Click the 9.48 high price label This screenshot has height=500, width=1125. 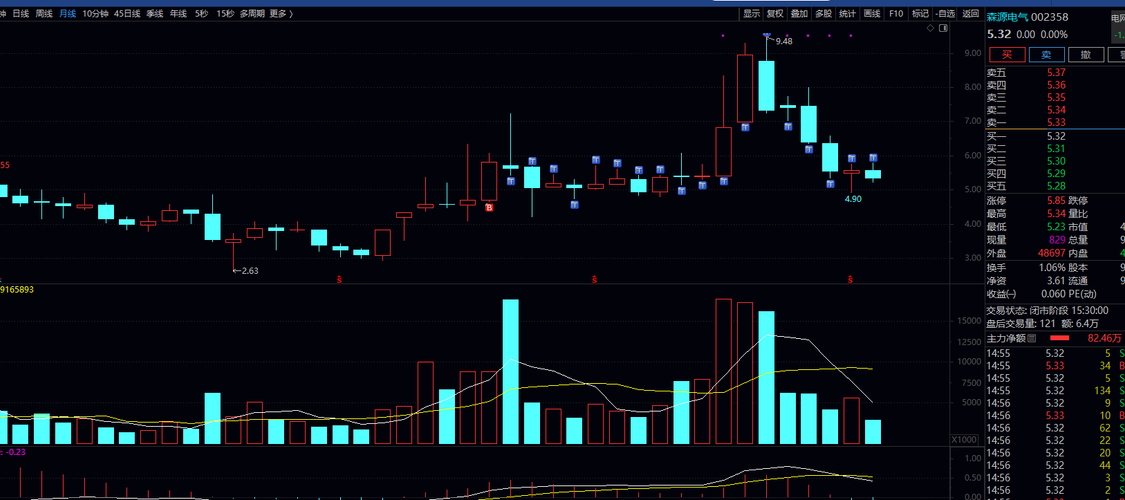pyautogui.click(x=784, y=42)
